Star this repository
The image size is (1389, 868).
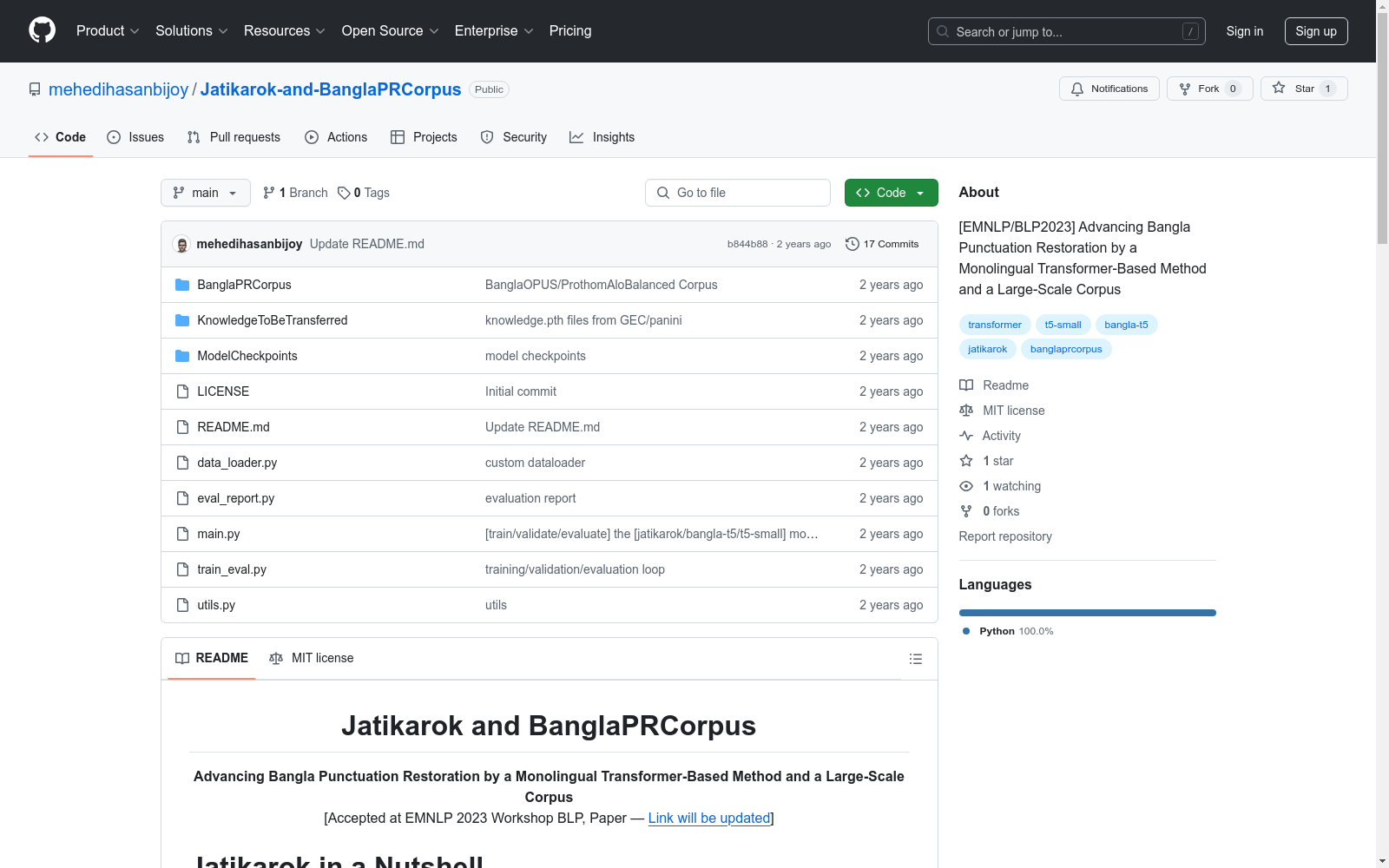pos(1304,89)
